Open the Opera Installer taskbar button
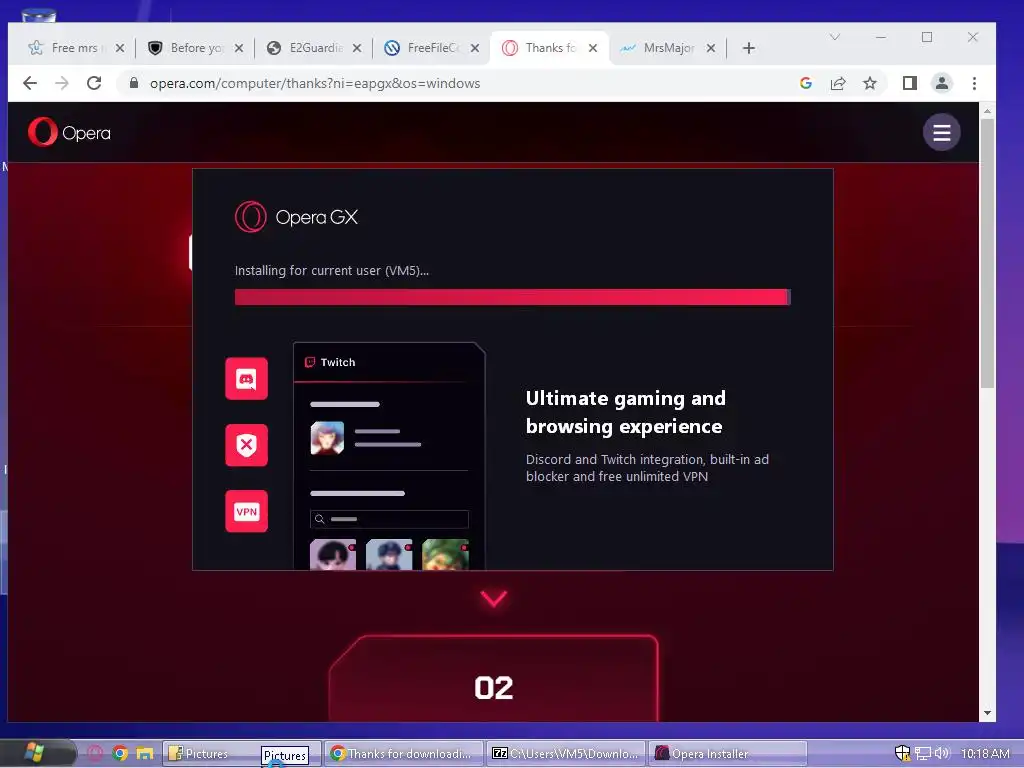 pyautogui.click(x=728, y=754)
